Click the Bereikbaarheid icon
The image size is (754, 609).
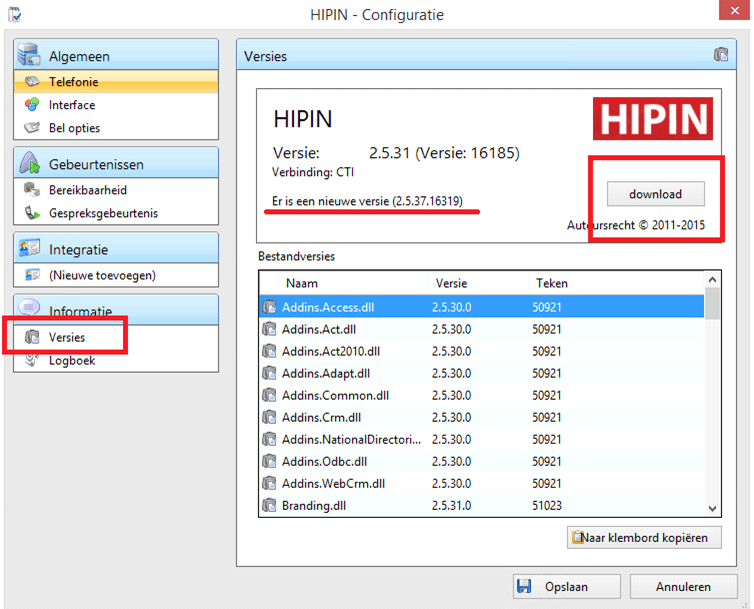click(32, 190)
